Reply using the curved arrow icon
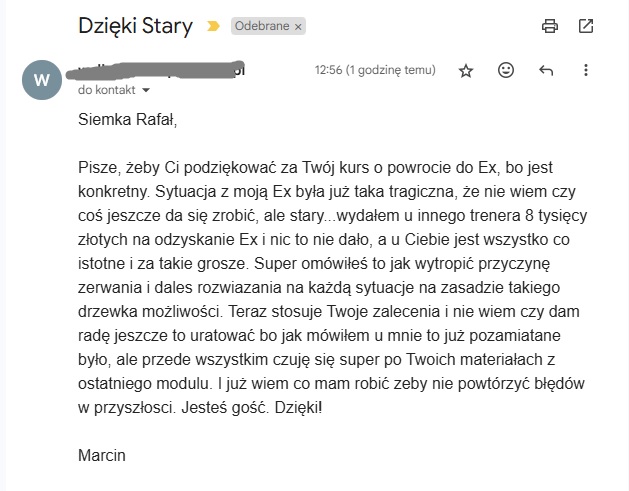Screen dimensions: 629x491 click(546, 71)
